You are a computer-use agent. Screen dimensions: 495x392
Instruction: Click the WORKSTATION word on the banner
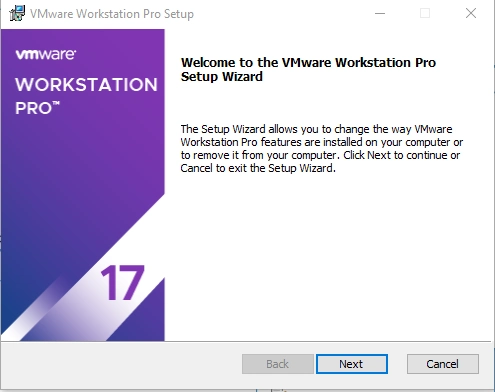[x=86, y=85]
